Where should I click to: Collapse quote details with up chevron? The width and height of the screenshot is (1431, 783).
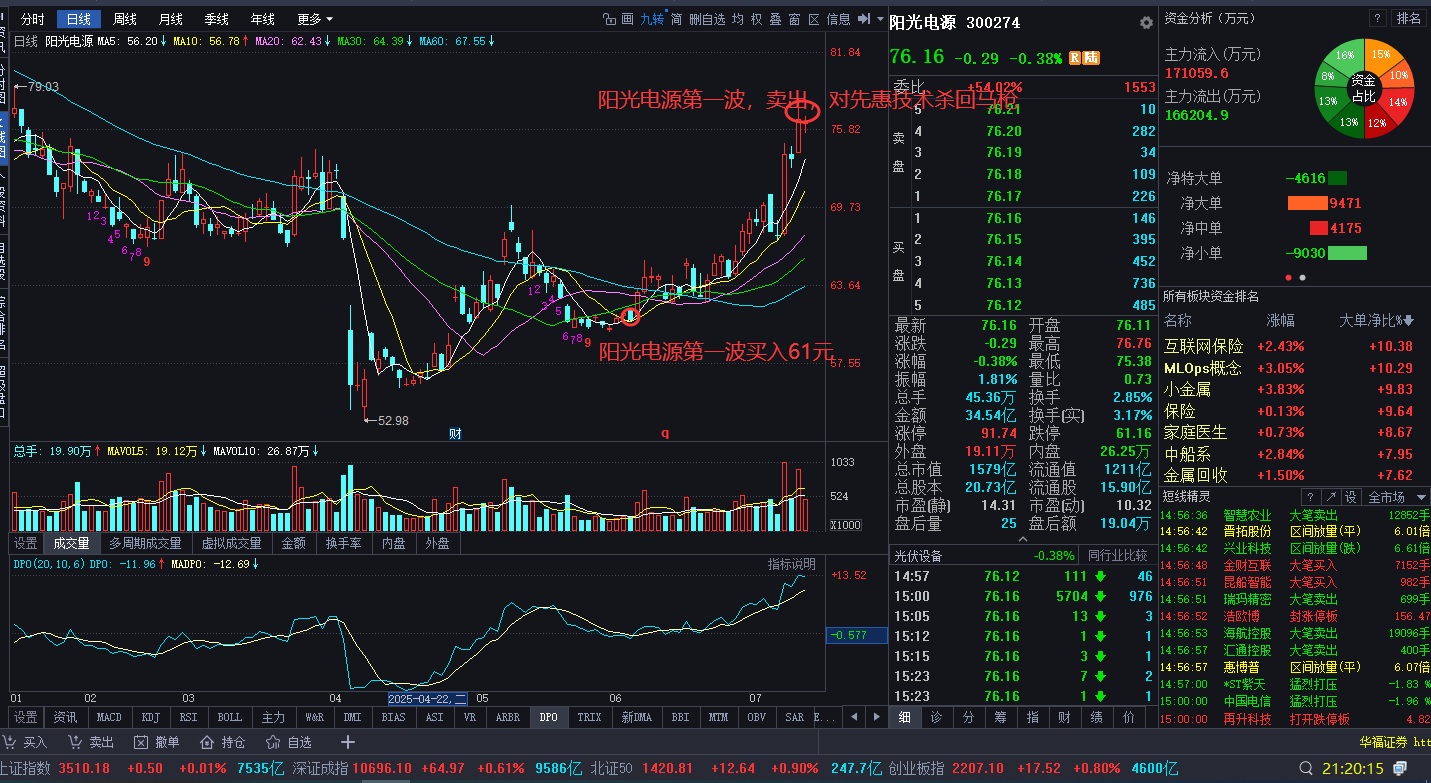coord(1022,538)
